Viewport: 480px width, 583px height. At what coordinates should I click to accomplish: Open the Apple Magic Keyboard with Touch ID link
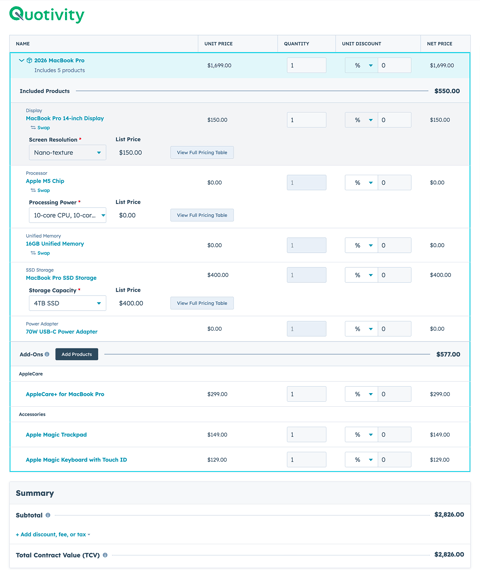pyautogui.click(x=76, y=460)
